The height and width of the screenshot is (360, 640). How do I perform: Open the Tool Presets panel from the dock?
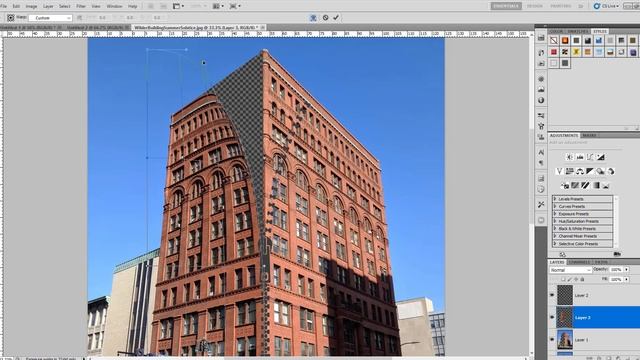click(x=541, y=204)
